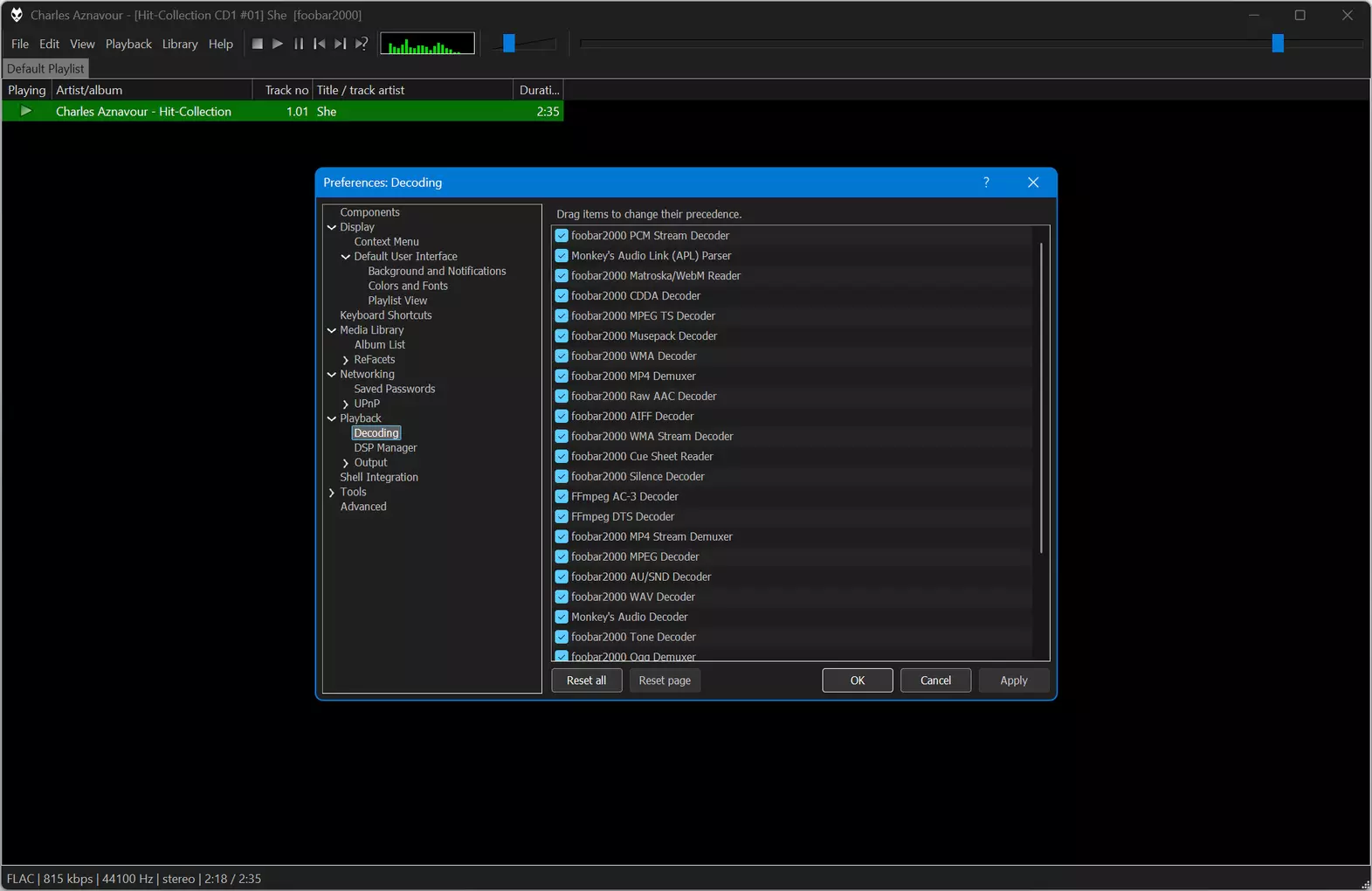Toggle Monkey's Audio Link (APL) Parser checkbox
1372x891 pixels.
pyautogui.click(x=562, y=256)
